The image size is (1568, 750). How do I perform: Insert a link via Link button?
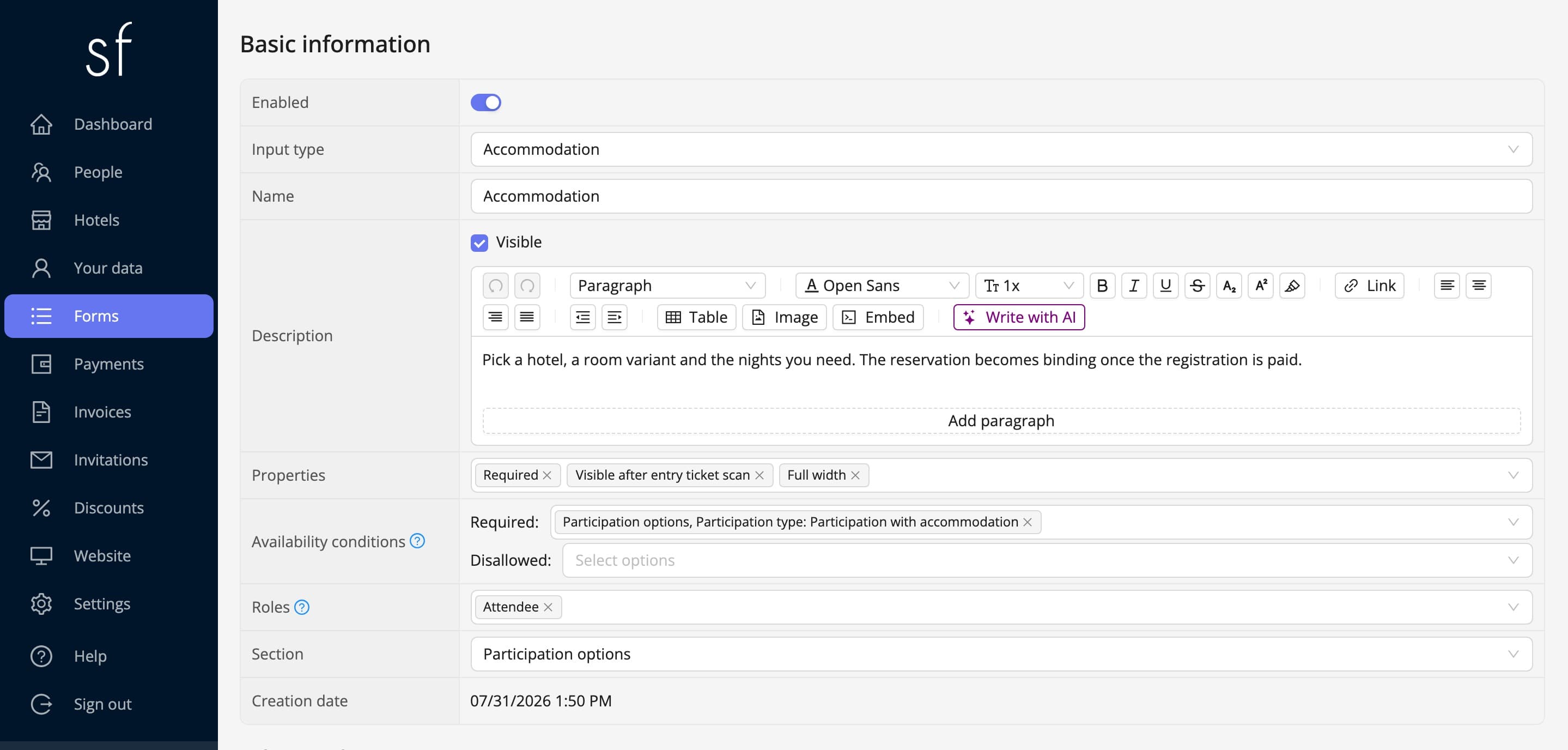(x=1370, y=286)
